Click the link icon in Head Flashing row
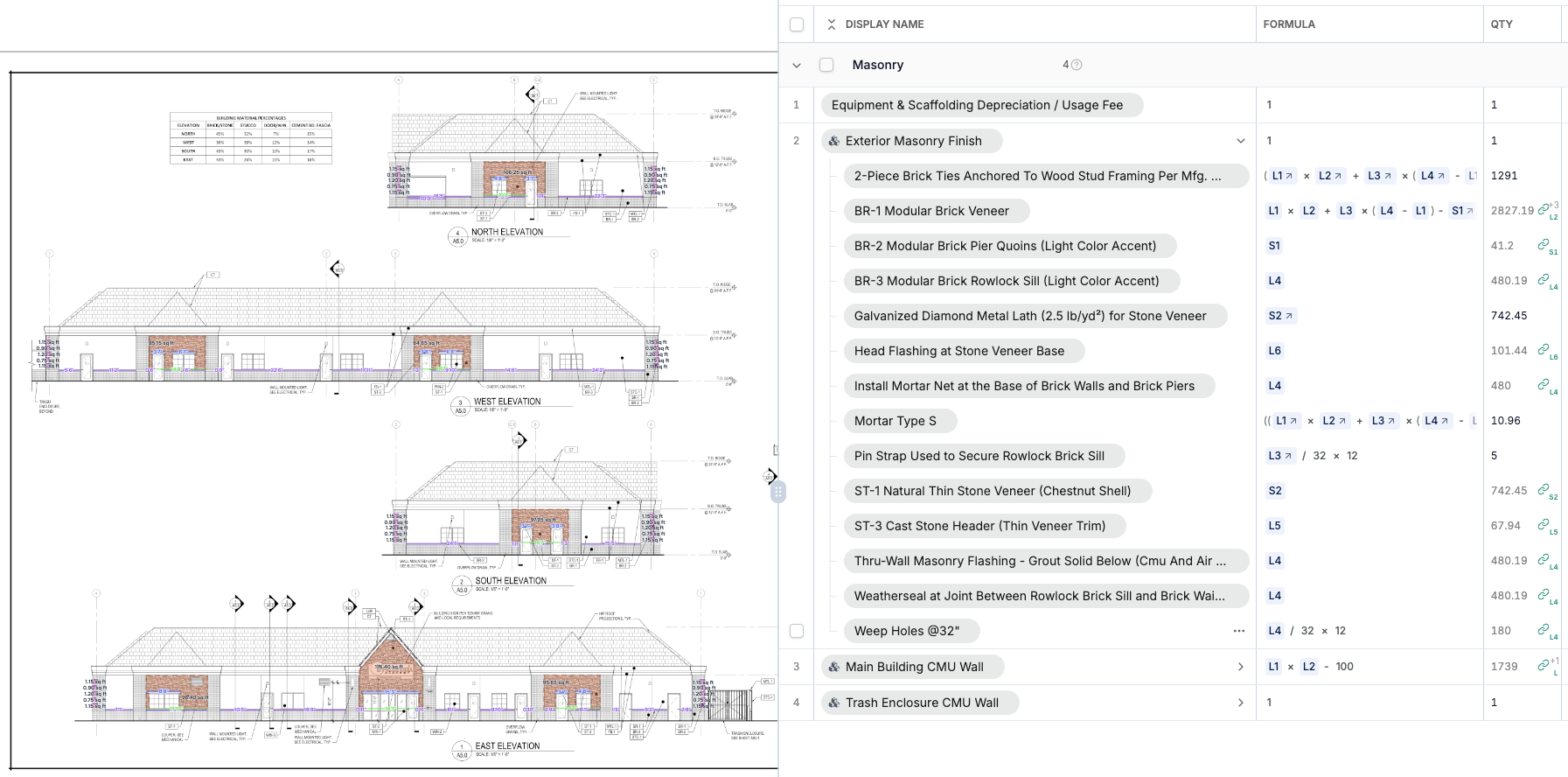Viewport: 1568px width, 777px height. pyautogui.click(x=1544, y=350)
